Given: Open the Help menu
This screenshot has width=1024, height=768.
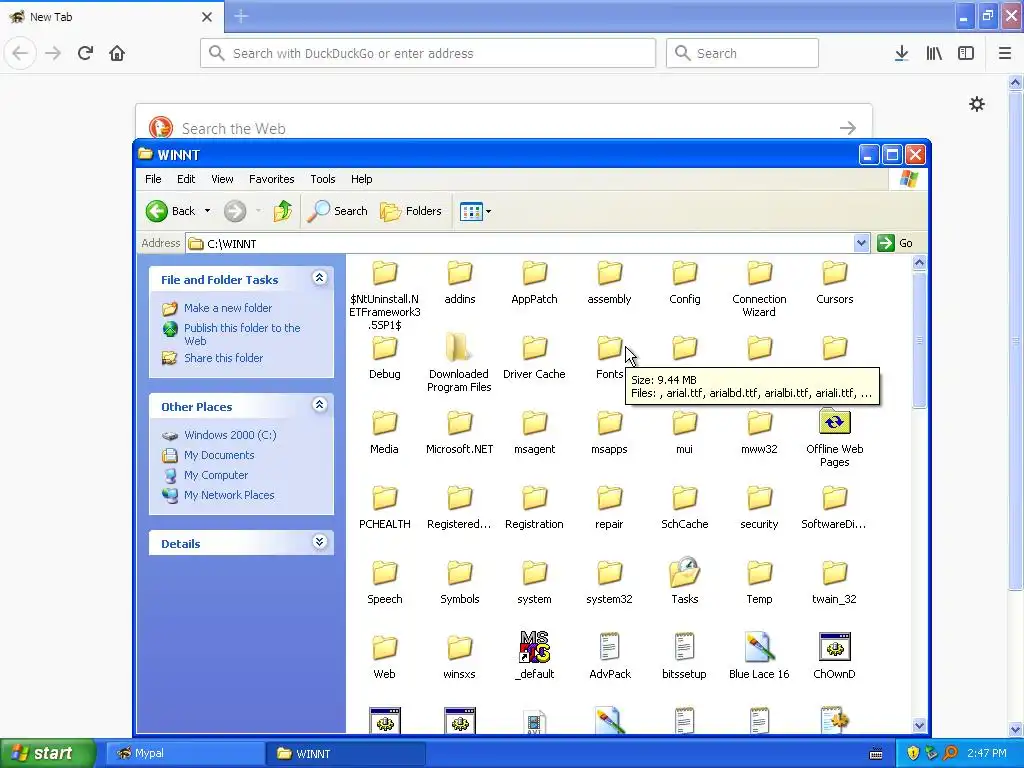Looking at the screenshot, I should point(361,179).
